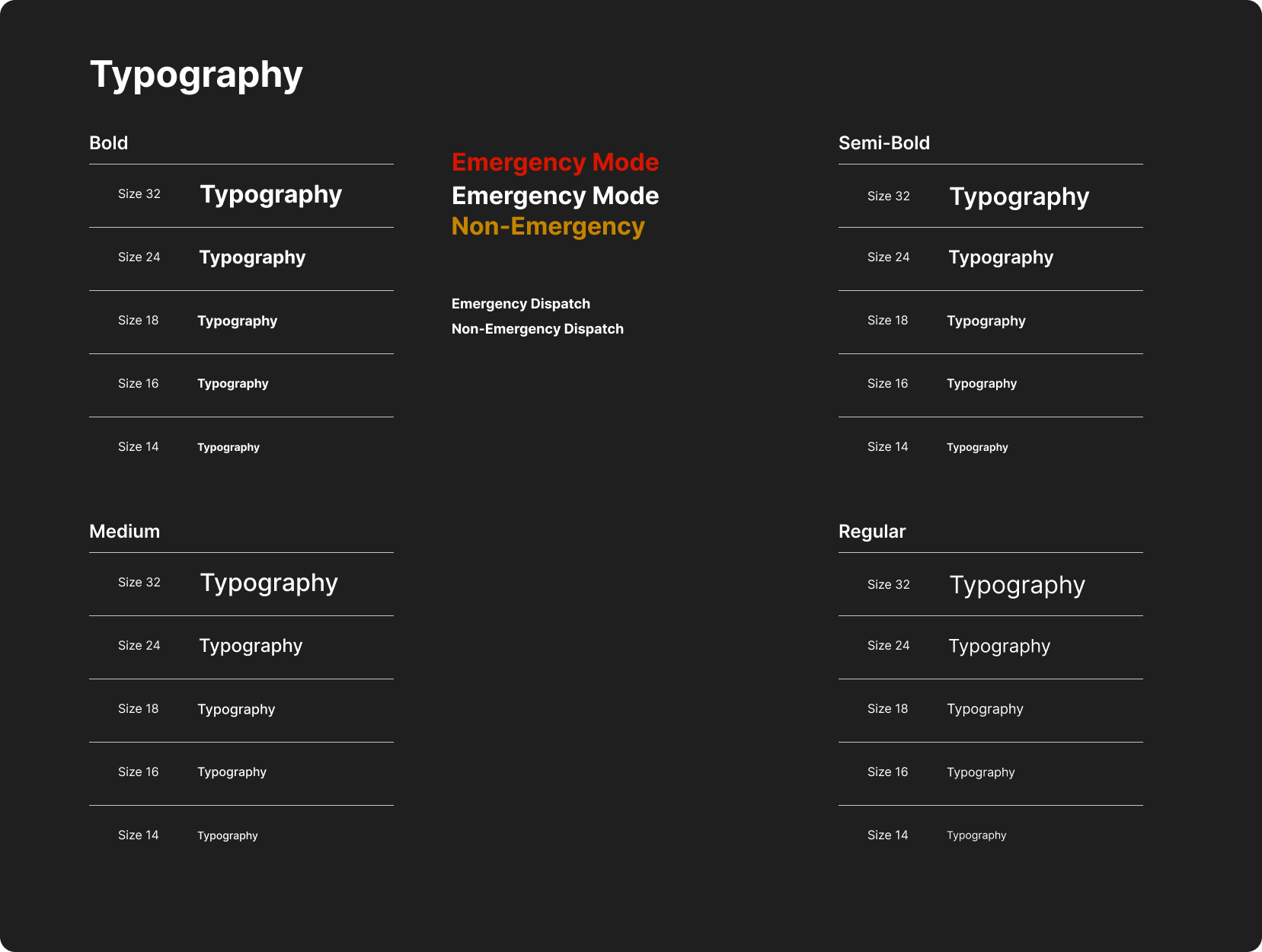Select the Non-Emergency Dispatch text

tap(538, 329)
